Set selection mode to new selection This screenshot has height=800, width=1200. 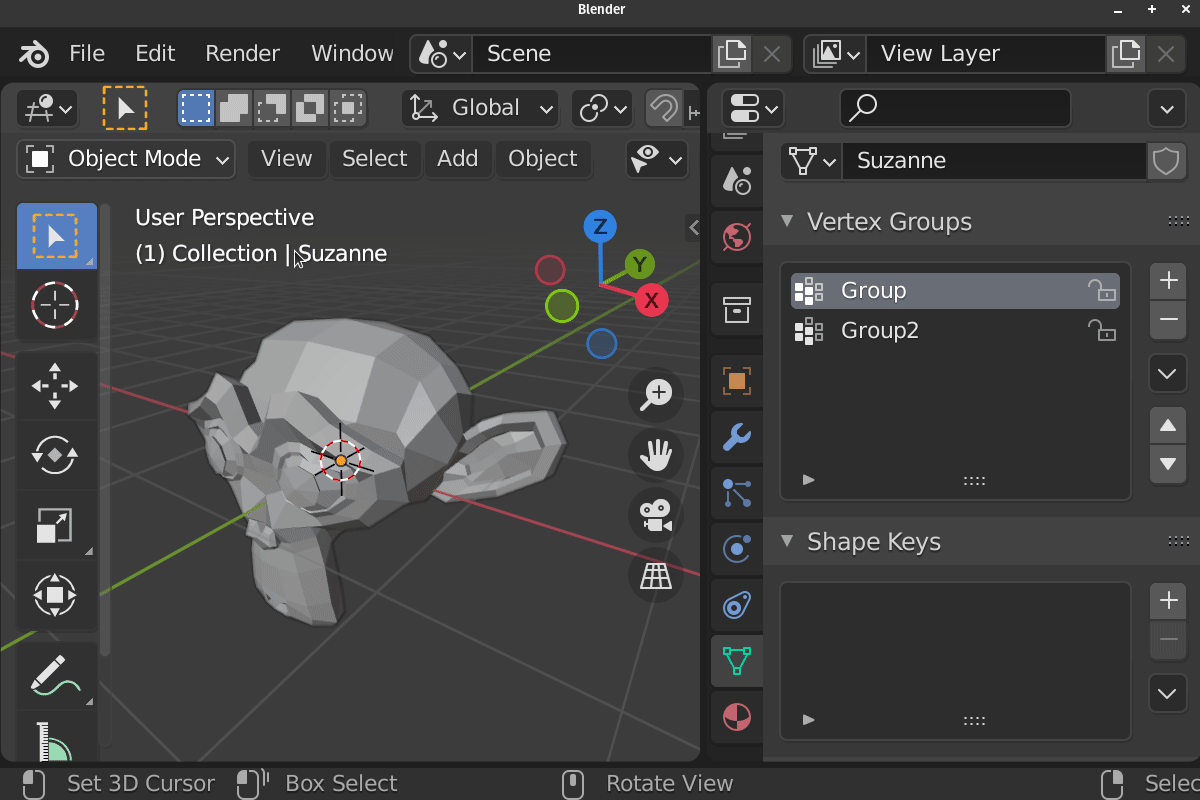click(196, 108)
